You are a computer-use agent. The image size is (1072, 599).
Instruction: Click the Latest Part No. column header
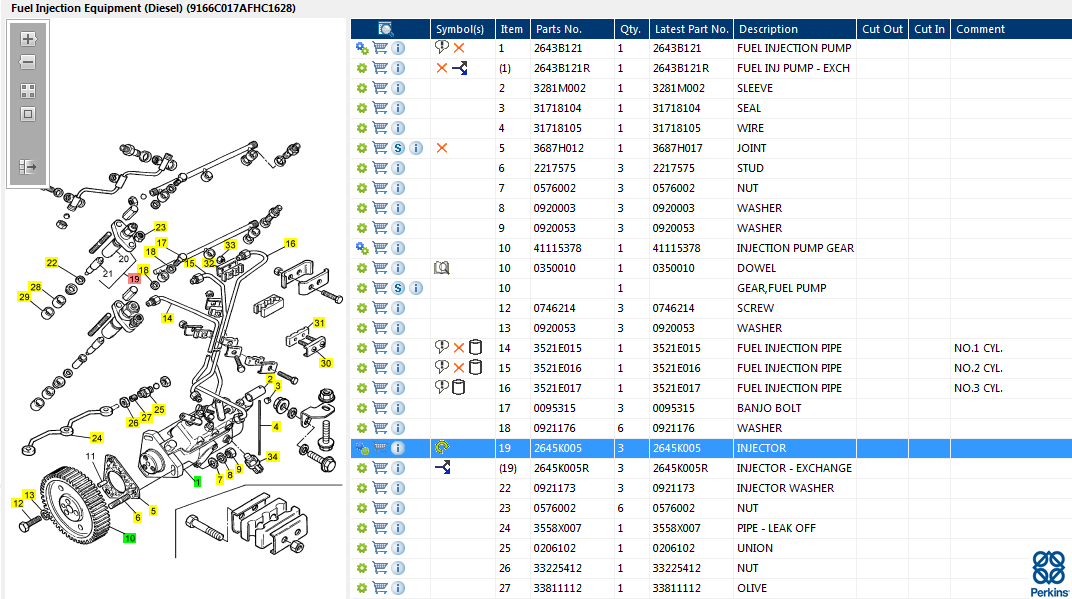coord(691,29)
